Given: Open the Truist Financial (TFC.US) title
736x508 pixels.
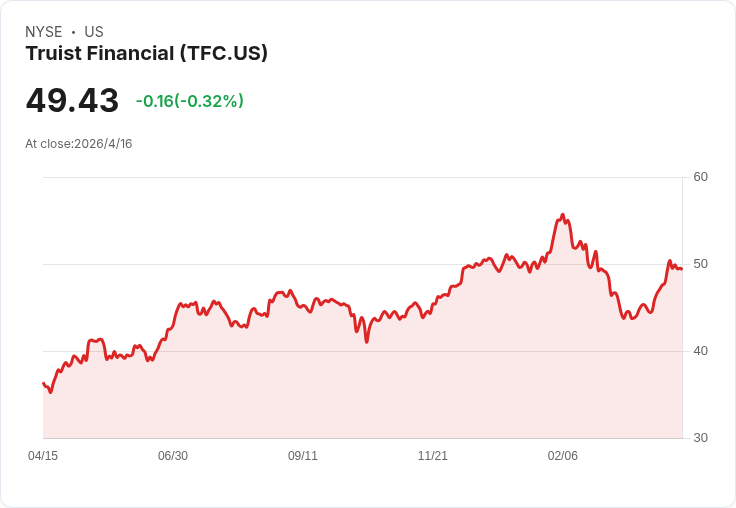Looking at the screenshot, I should click(146, 54).
